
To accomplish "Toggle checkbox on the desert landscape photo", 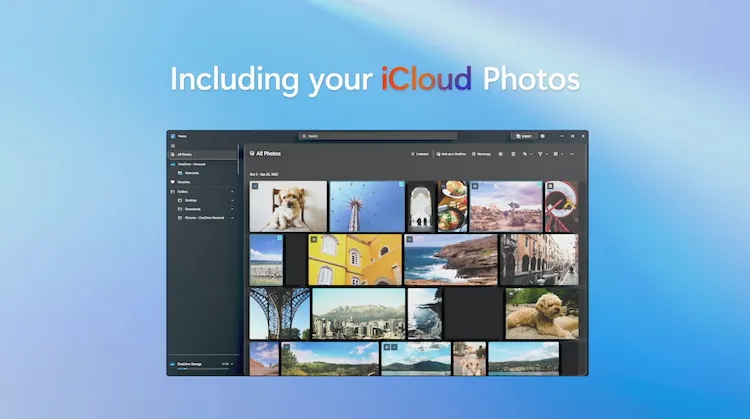I will click(x=475, y=186).
